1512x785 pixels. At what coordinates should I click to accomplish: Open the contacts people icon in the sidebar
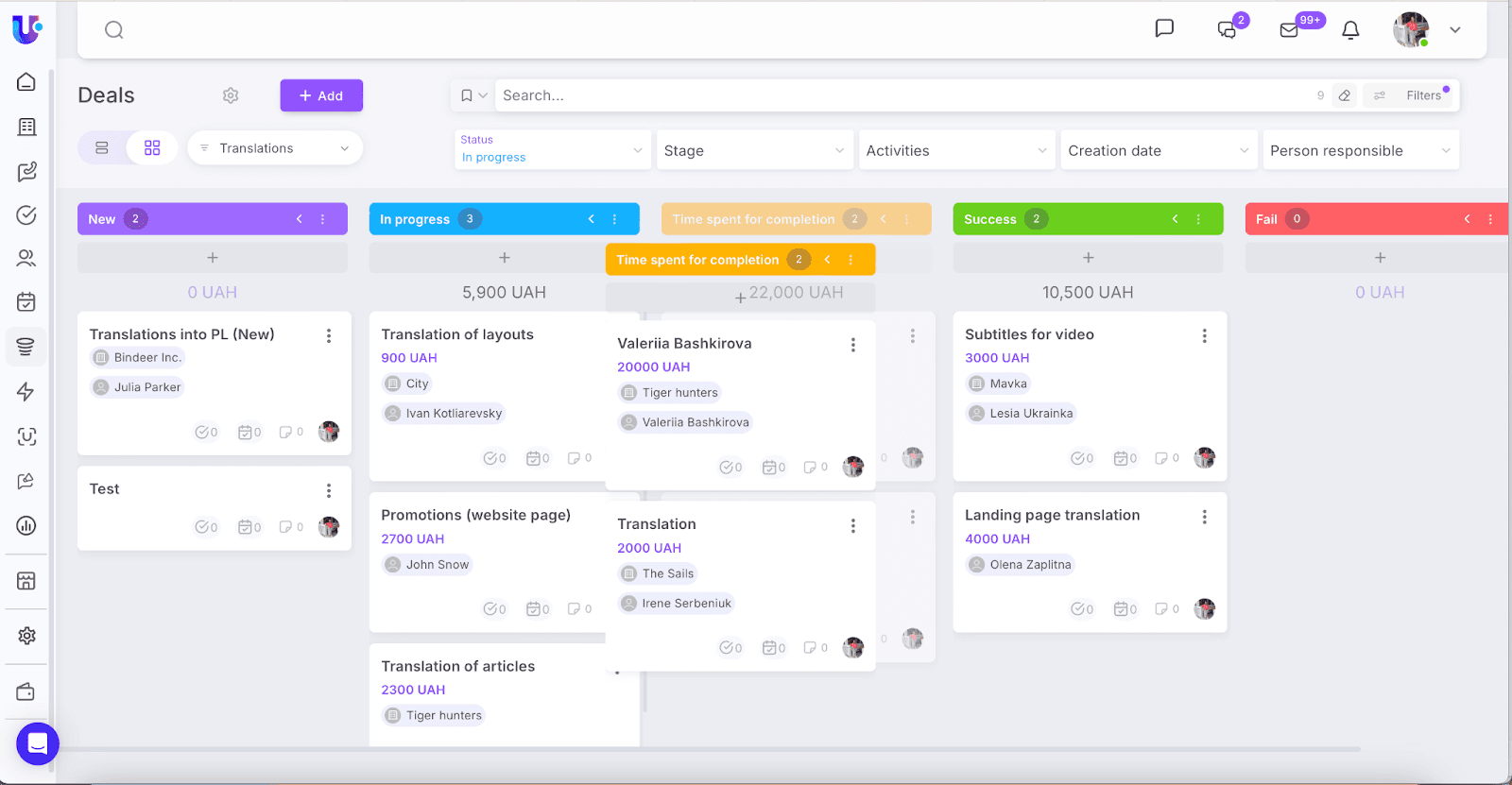point(26,258)
